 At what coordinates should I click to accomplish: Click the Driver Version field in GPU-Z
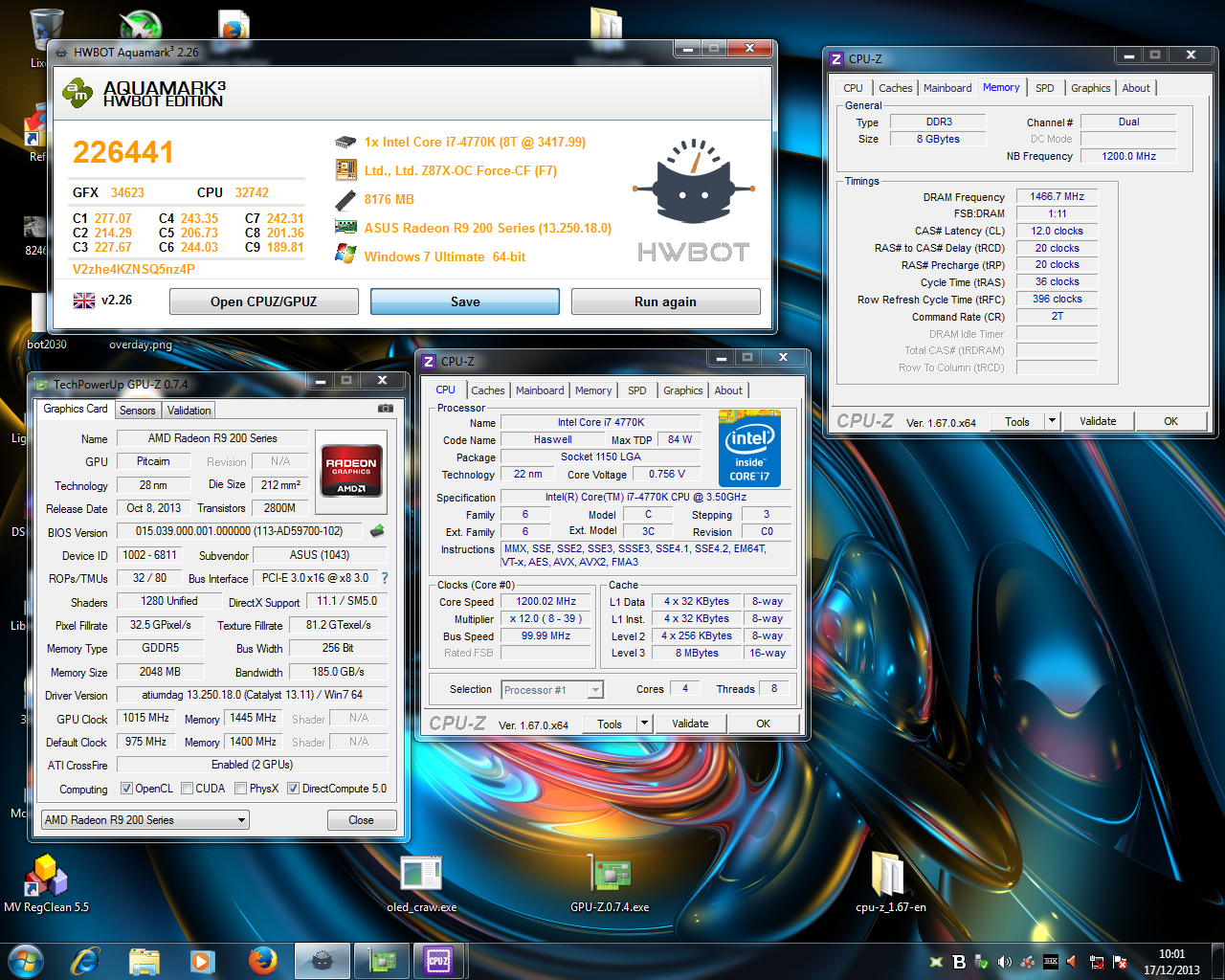click(x=253, y=695)
